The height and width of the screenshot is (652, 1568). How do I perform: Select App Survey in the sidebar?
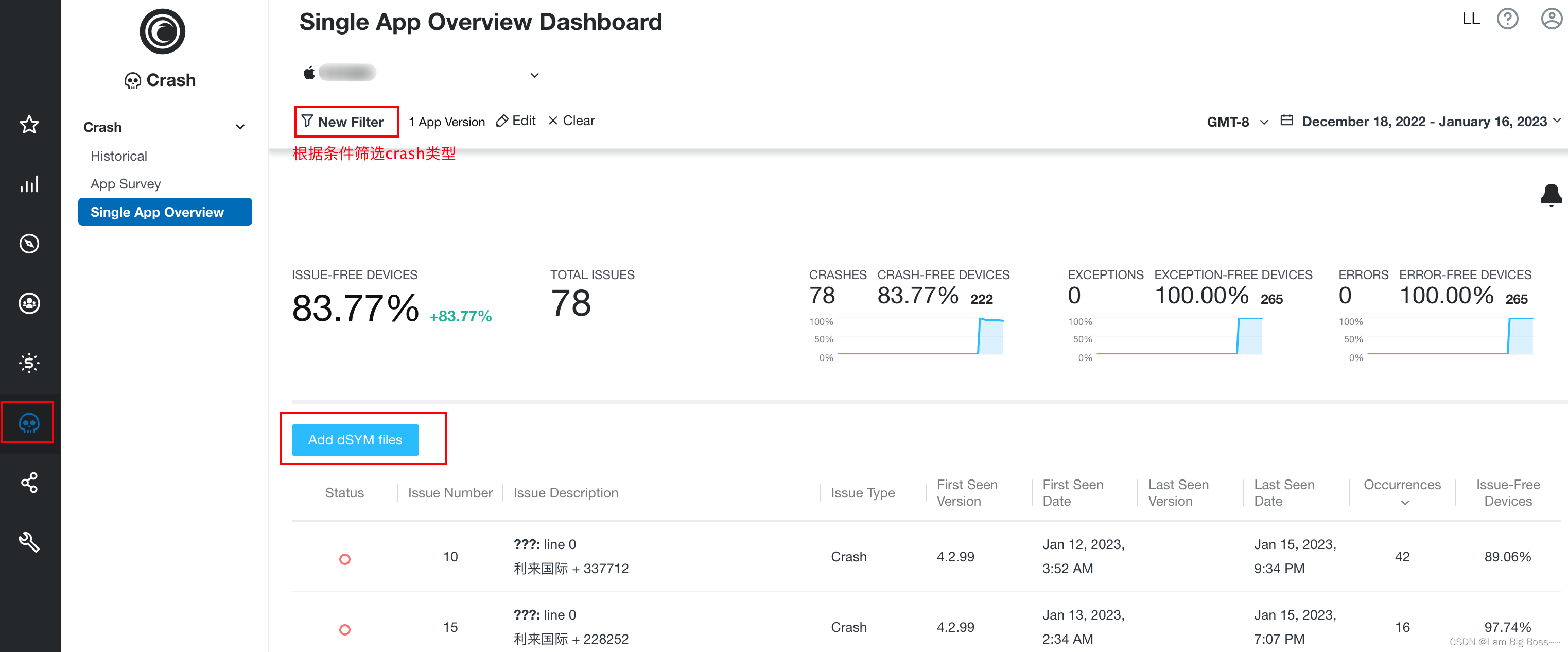(x=126, y=184)
